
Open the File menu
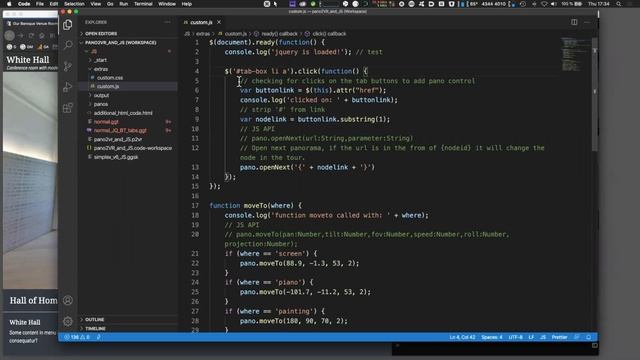(40, 4)
